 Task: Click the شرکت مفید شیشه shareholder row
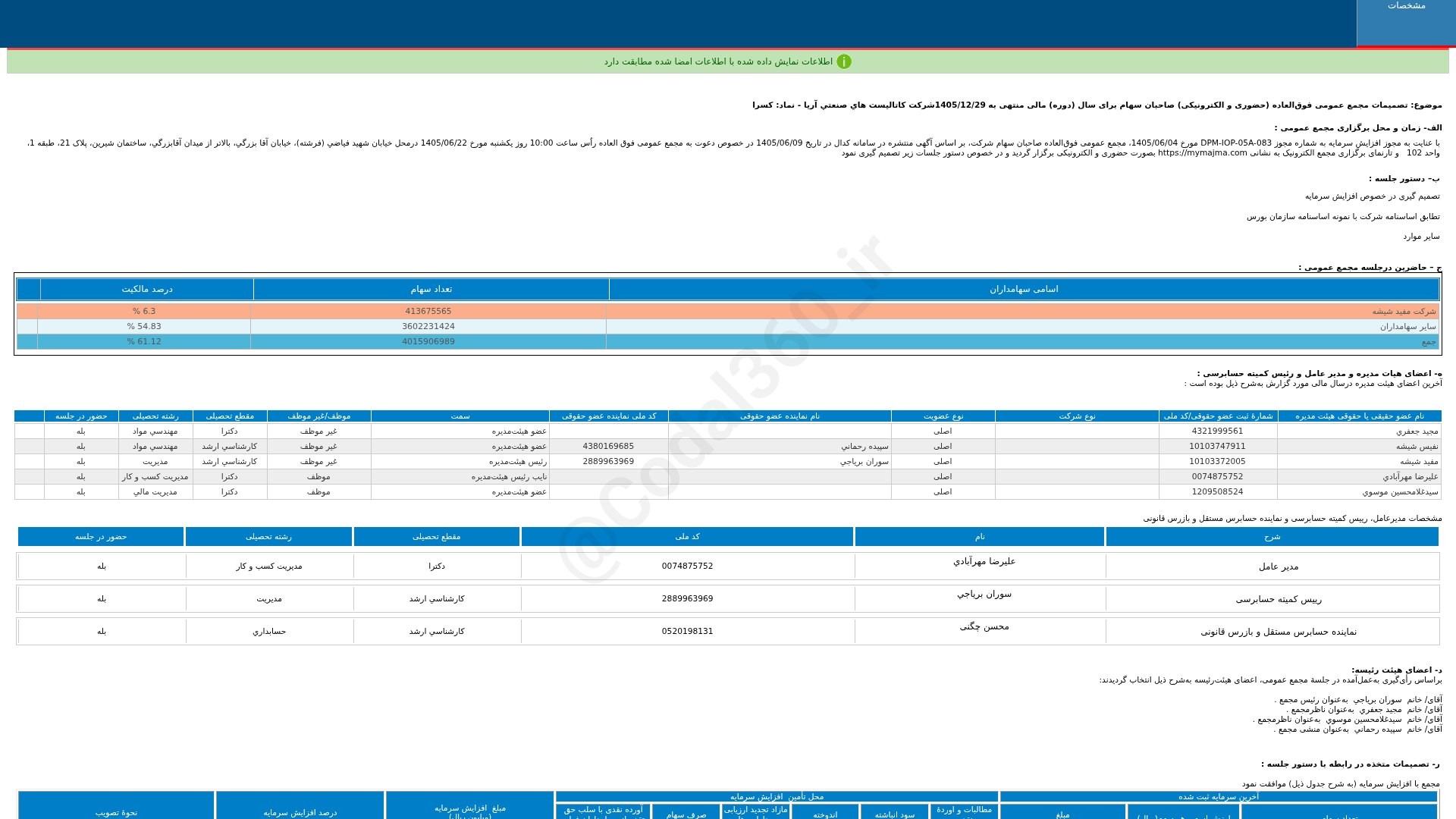point(727,311)
